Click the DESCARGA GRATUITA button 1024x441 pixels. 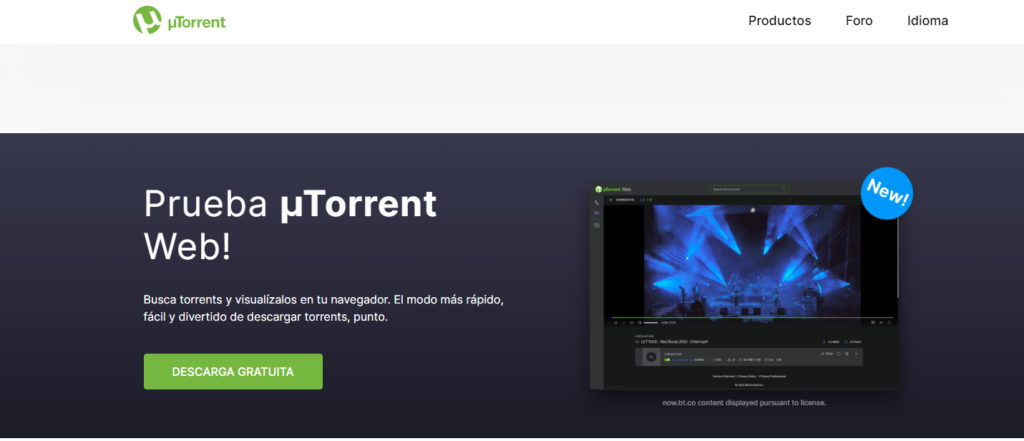click(x=233, y=372)
